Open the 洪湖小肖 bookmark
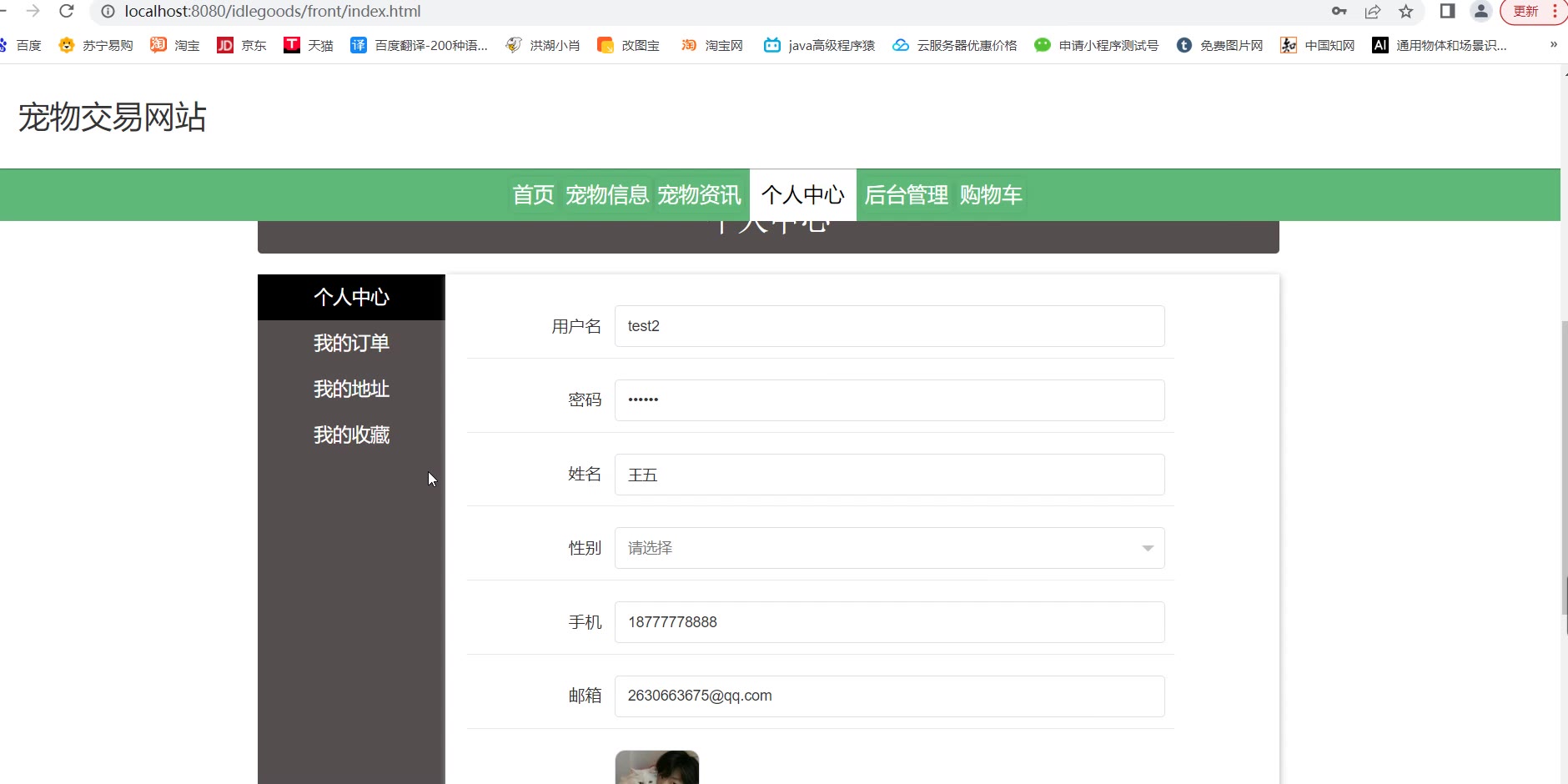The width and height of the screenshot is (1568, 784). (x=543, y=45)
